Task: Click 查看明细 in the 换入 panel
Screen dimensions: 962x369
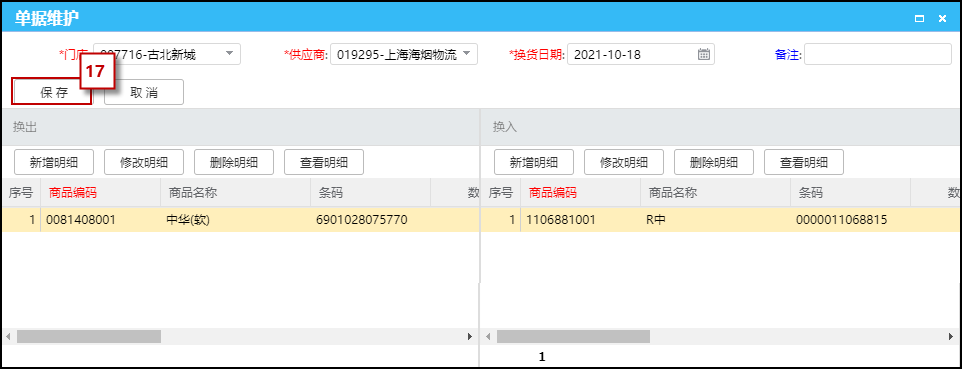Action: tap(804, 162)
